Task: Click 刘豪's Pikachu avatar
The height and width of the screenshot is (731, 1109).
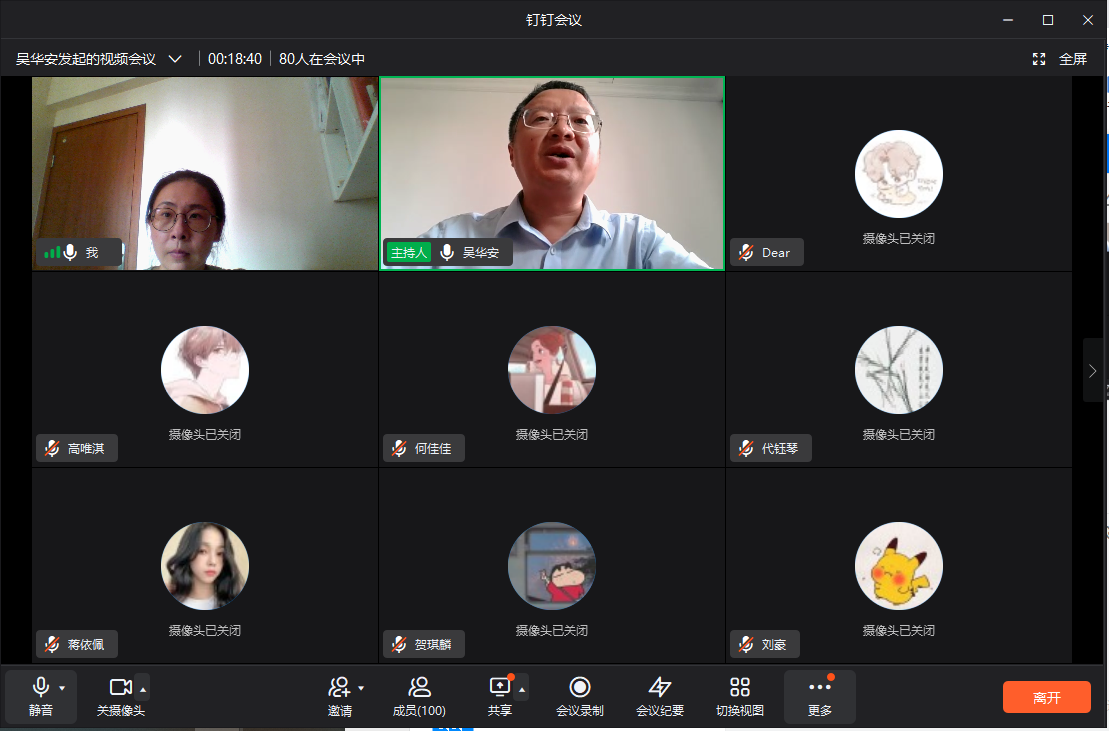Action: click(899, 565)
